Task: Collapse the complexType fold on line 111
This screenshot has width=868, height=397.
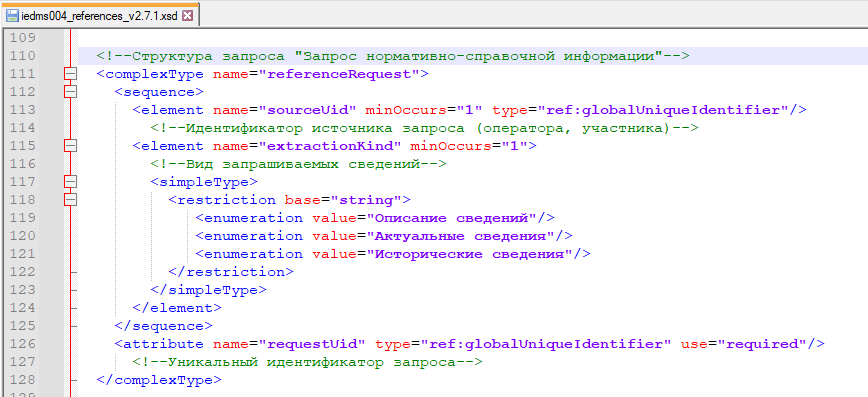Action: pyautogui.click(x=70, y=74)
